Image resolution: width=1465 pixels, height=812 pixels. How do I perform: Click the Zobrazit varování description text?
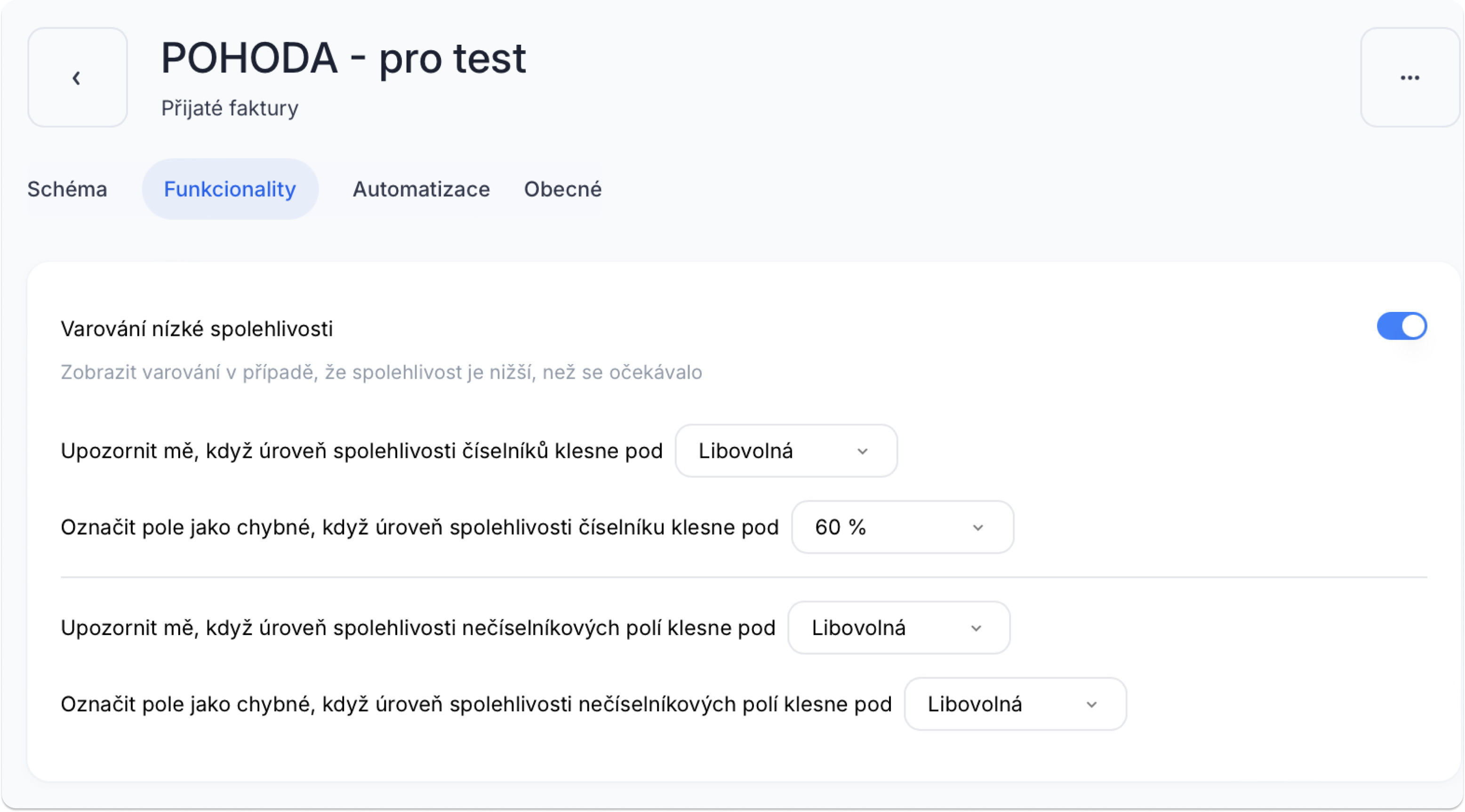point(381,373)
